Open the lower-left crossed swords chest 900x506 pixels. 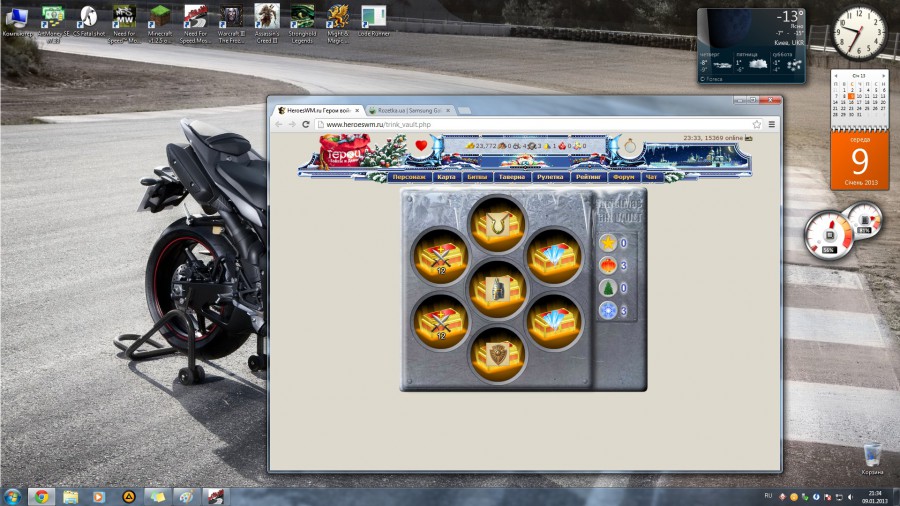pyautogui.click(x=440, y=322)
